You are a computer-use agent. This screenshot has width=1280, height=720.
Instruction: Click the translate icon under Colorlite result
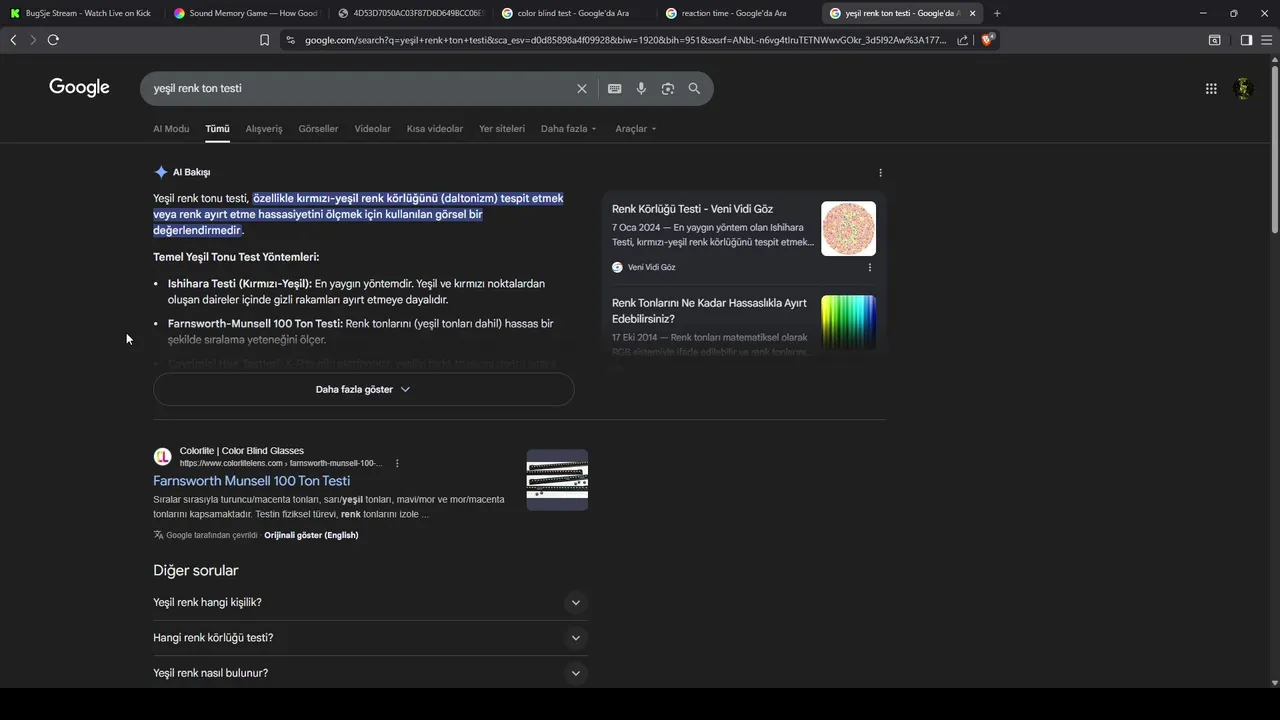pyautogui.click(x=158, y=535)
